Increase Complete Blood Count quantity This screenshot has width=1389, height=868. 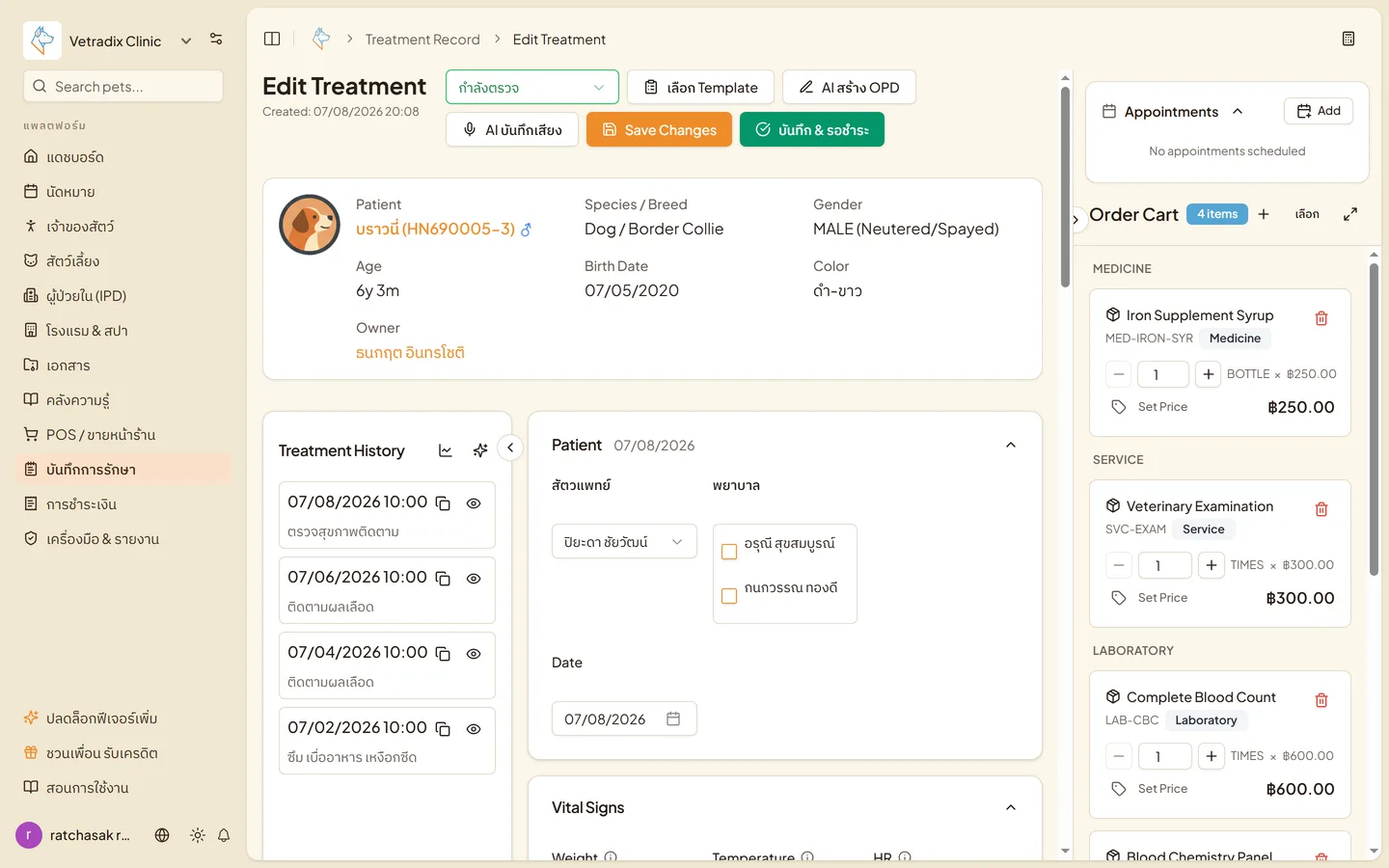(x=1211, y=756)
